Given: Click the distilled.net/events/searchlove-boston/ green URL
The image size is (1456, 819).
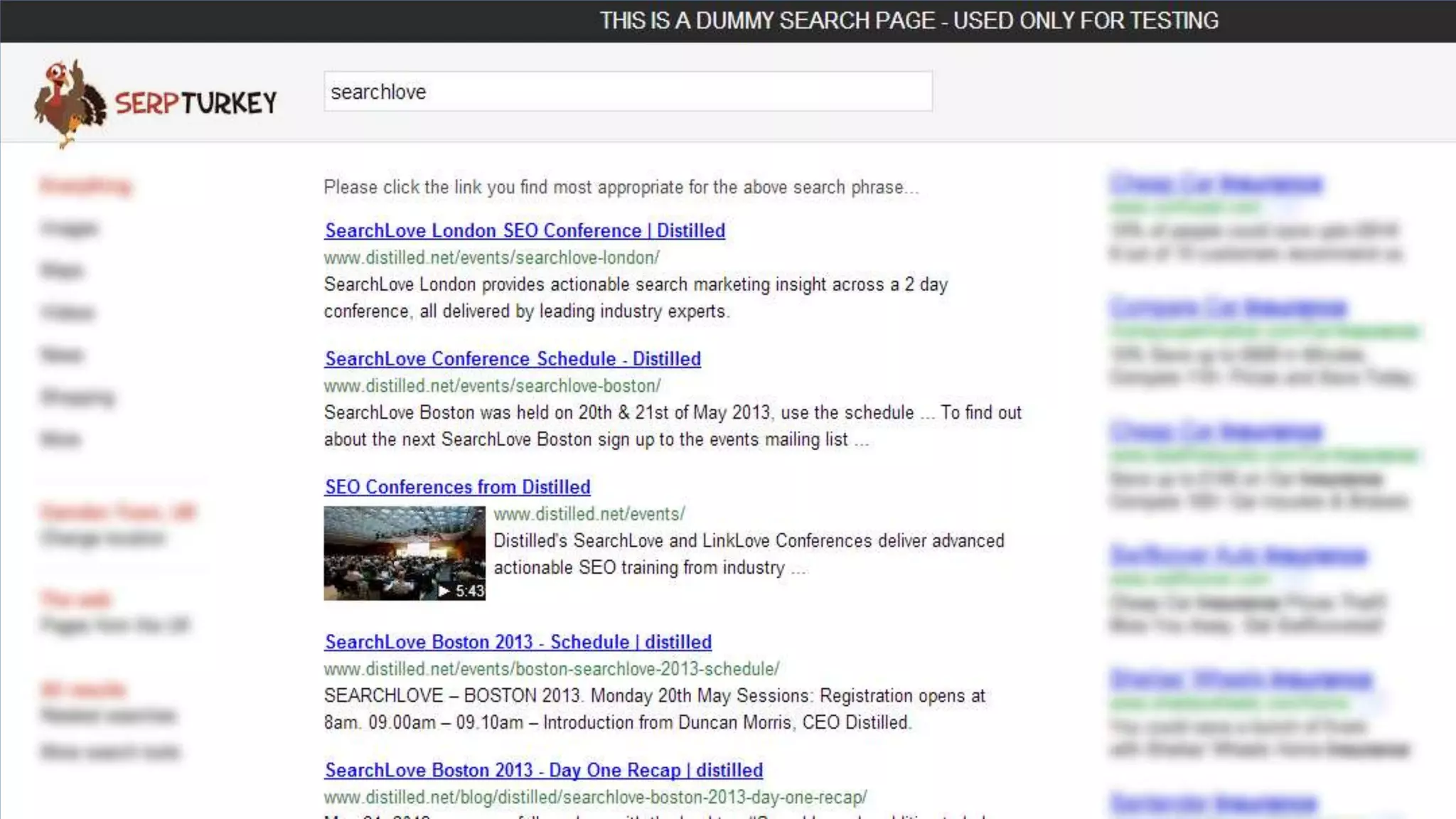Looking at the screenshot, I should [492, 385].
